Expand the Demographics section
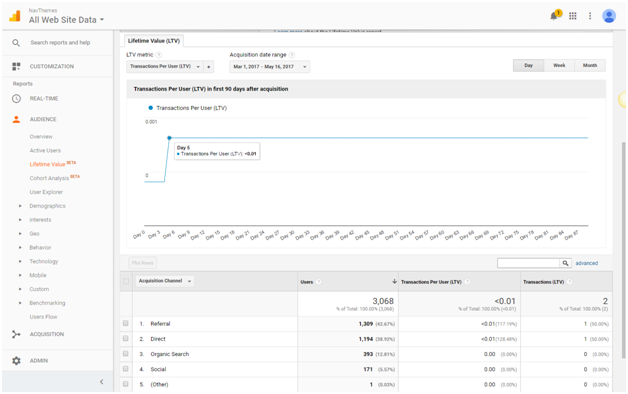Screen dimensions: 628x394 pos(20,206)
